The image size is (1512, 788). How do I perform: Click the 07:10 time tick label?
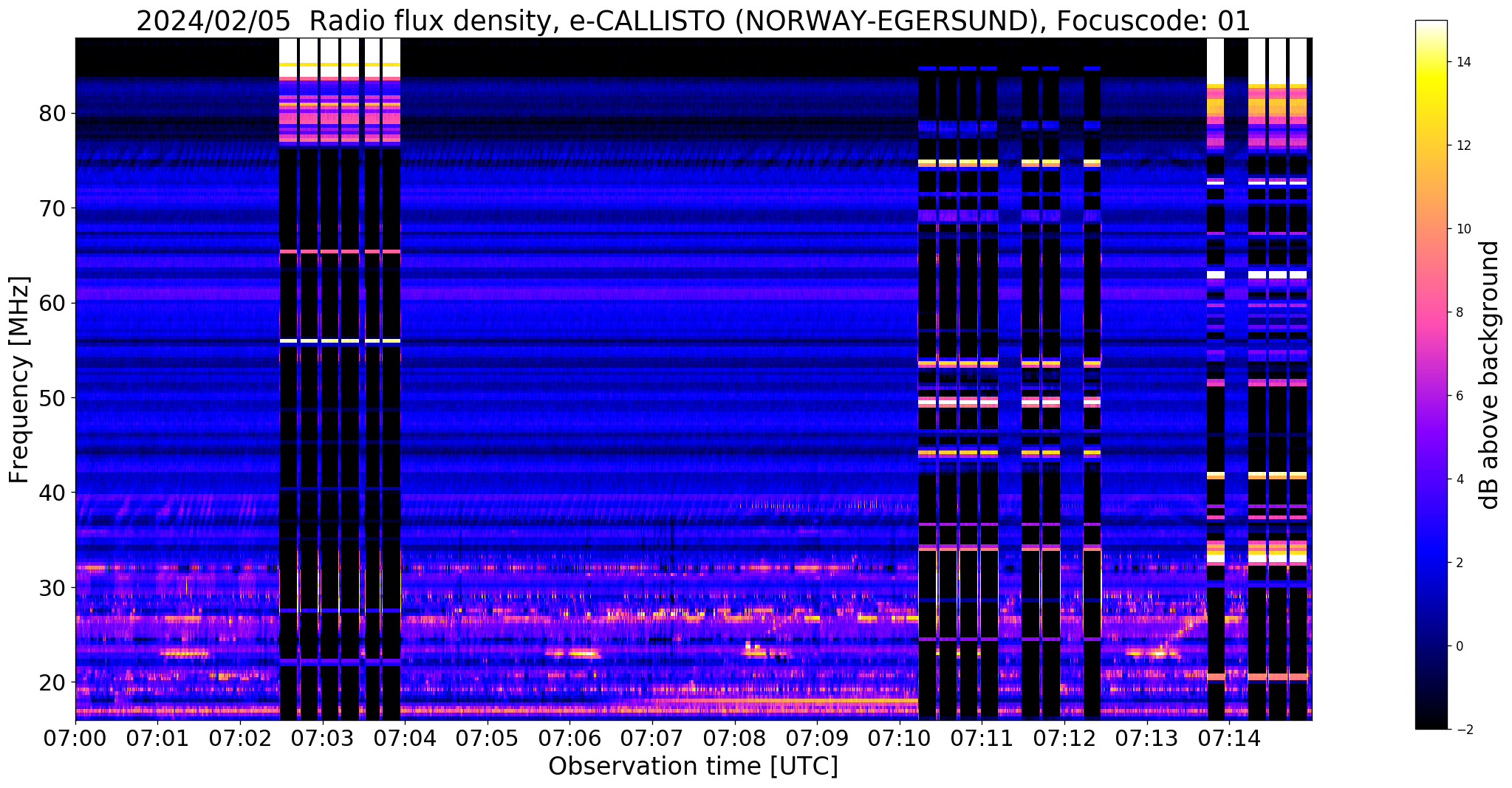coord(900,738)
